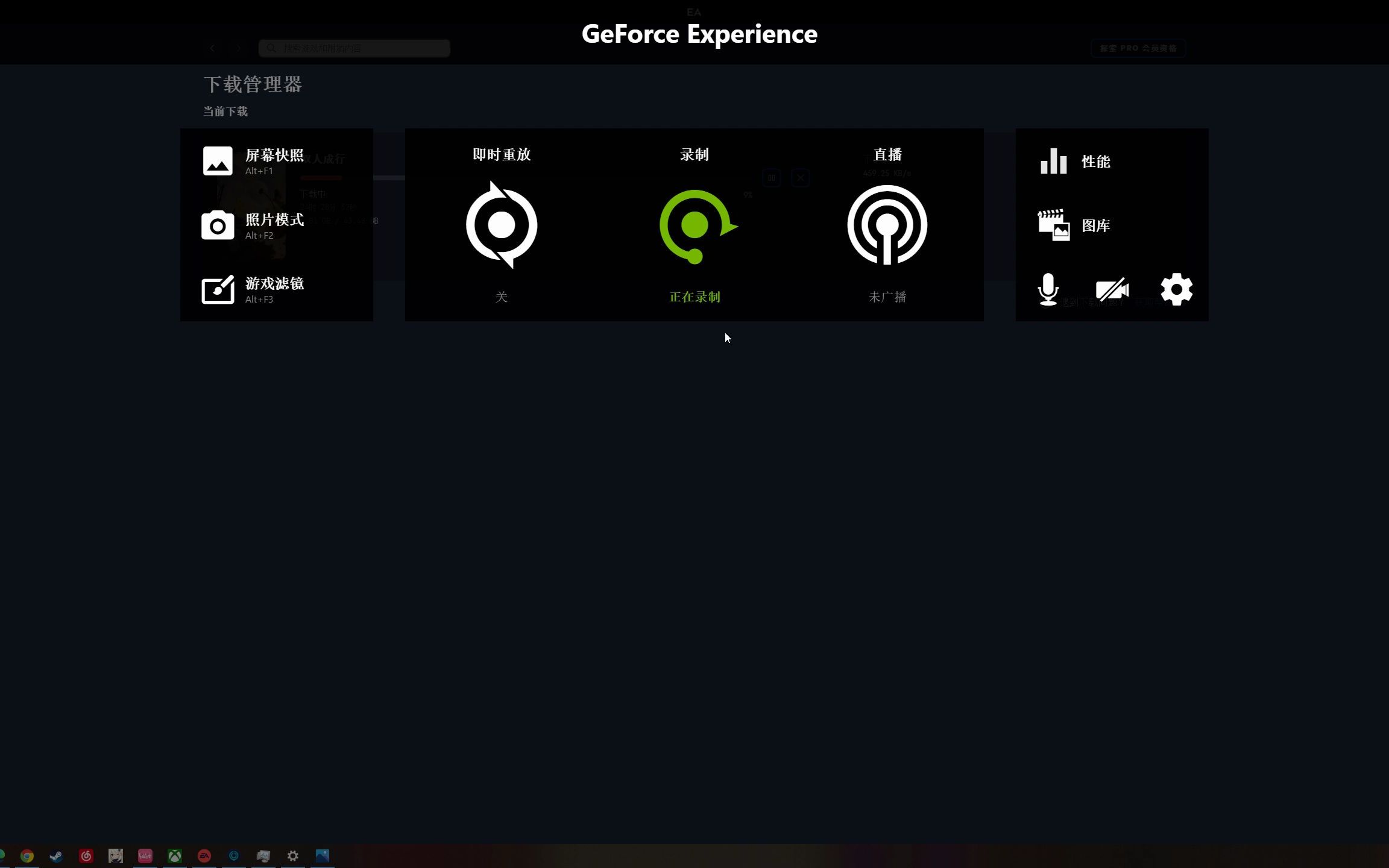Switch to the EA app in the taskbar
The width and height of the screenshot is (1389, 868).
tap(204, 856)
